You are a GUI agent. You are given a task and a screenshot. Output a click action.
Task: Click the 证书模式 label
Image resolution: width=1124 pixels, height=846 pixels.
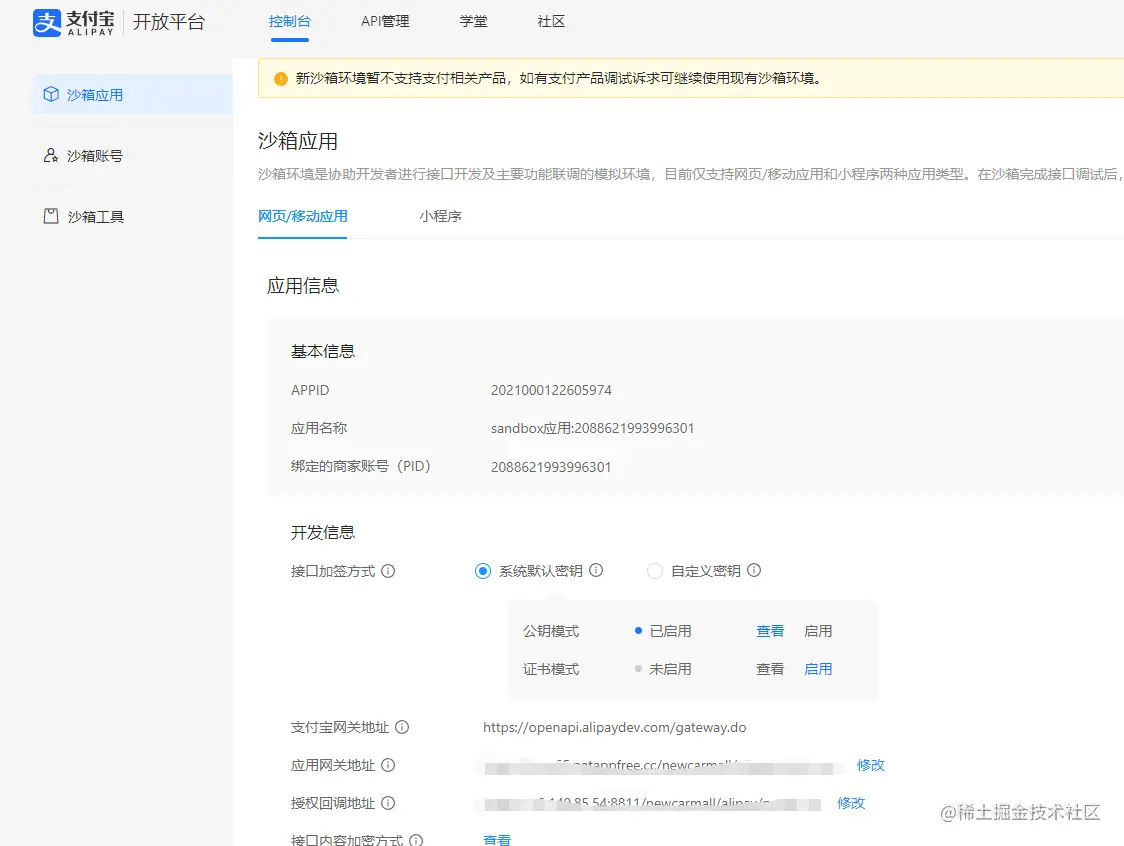click(551, 669)
